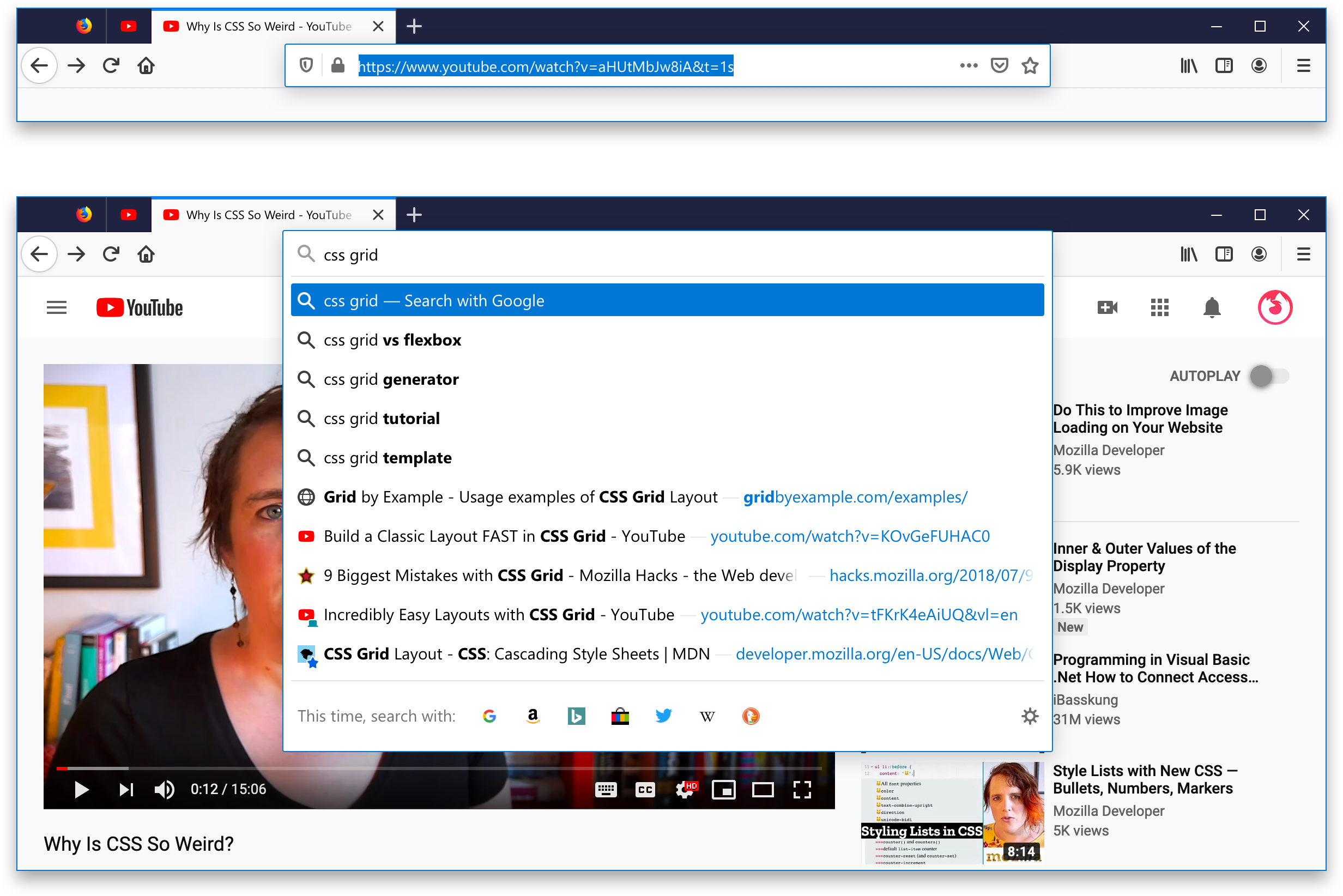Choose 'css grid vs flexbox' suggestion

click(668, 340)
